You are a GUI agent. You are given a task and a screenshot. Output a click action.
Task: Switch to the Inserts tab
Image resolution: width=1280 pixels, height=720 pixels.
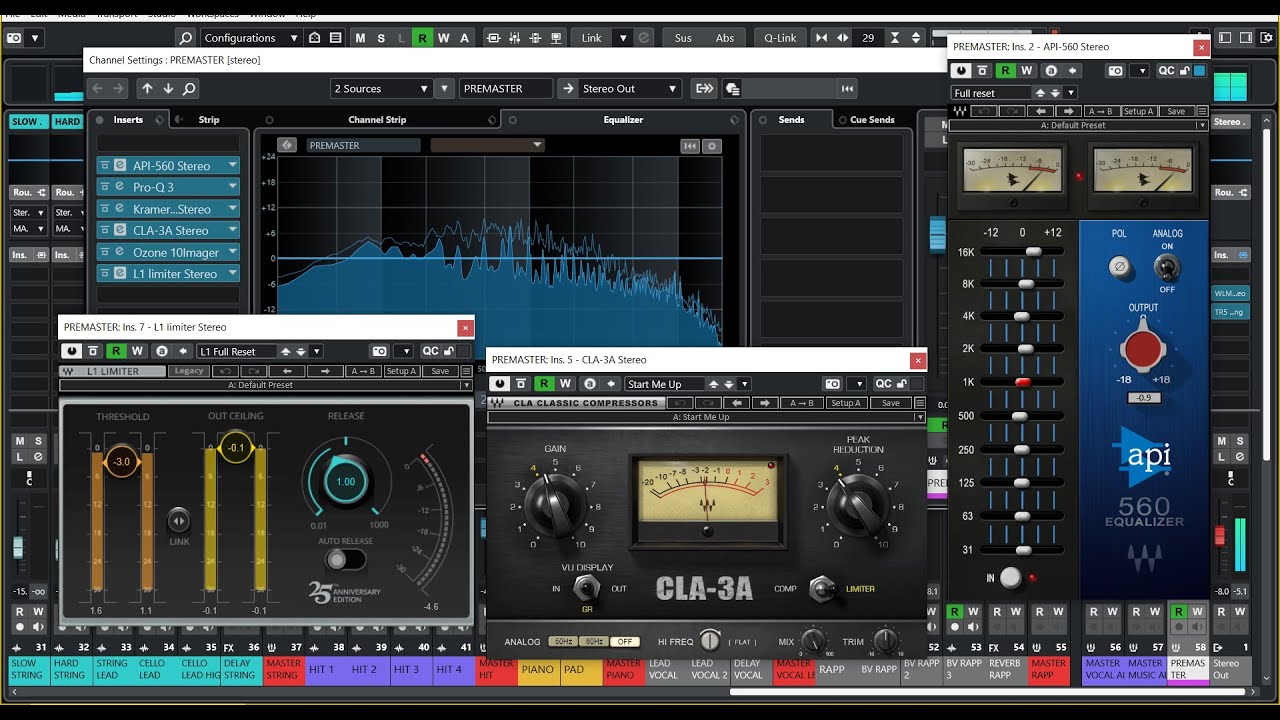pos(128,119)
